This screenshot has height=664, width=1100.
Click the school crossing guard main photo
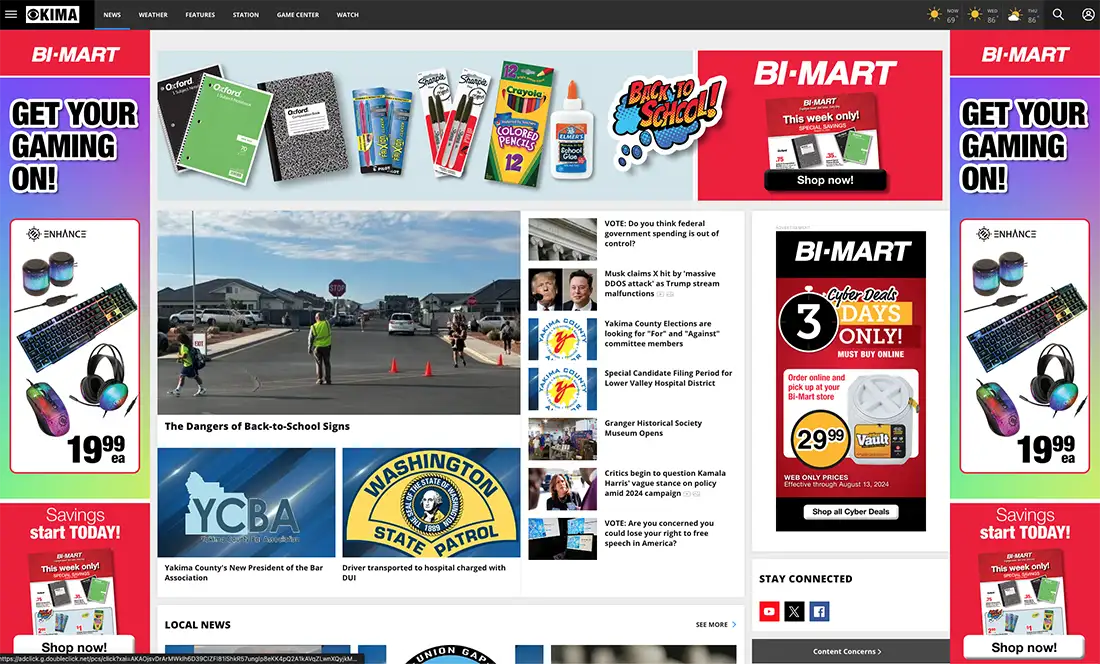339,313
